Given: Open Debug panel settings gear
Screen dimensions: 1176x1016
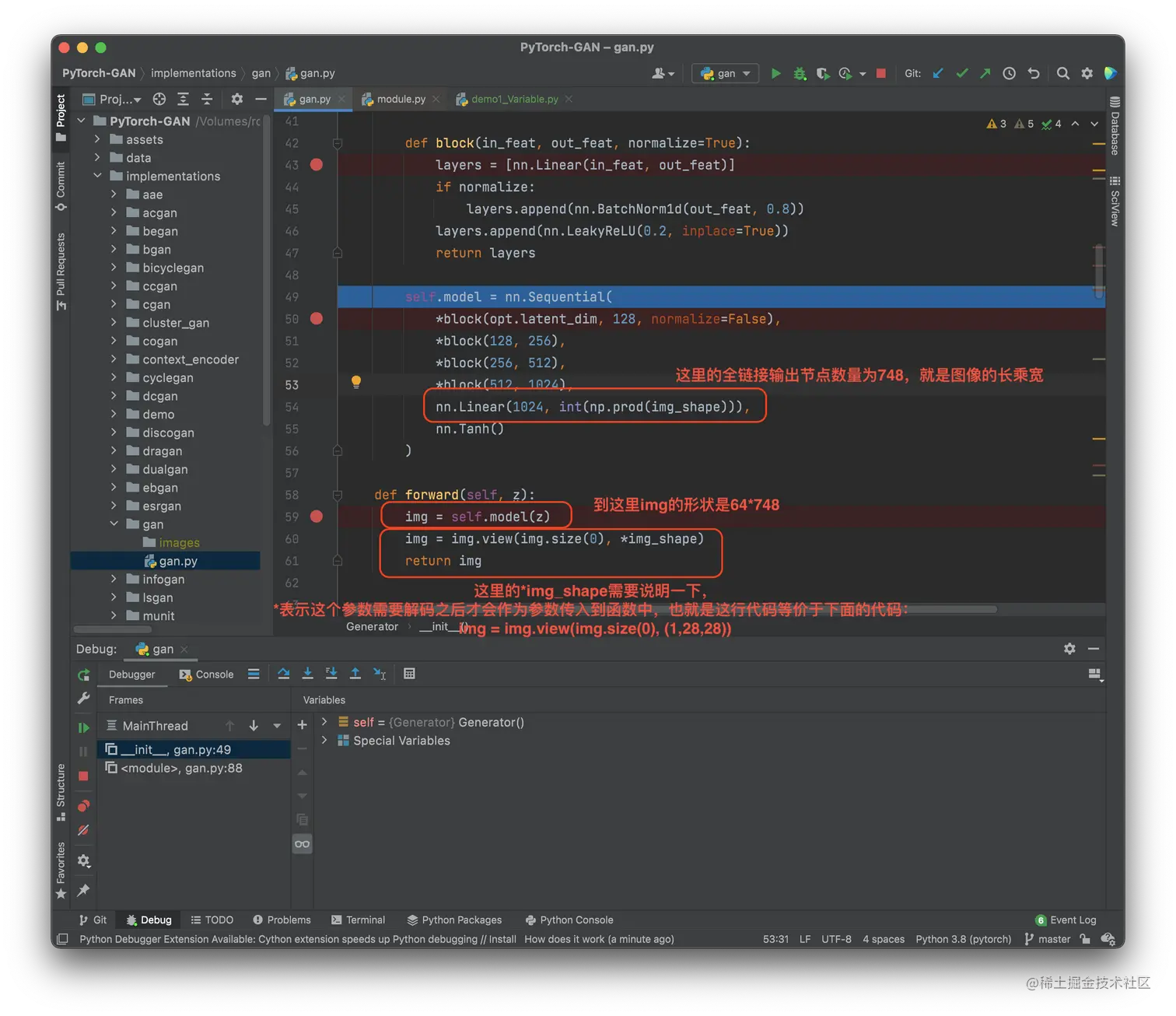Looking at the screenshot, I should (x=1069, y=648).
